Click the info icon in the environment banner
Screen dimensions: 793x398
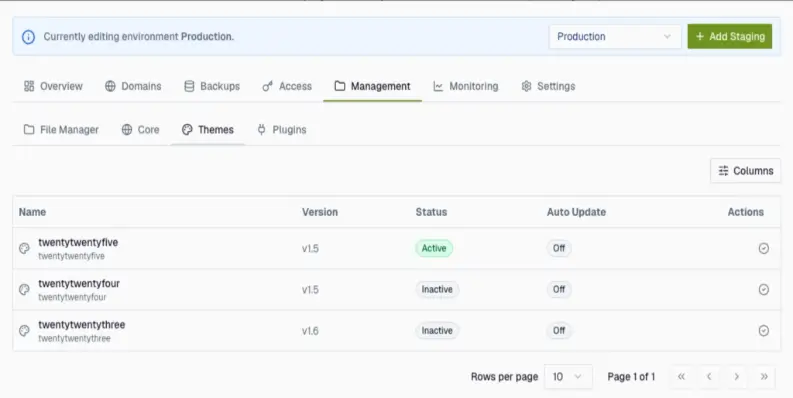(x=28, y=37)
